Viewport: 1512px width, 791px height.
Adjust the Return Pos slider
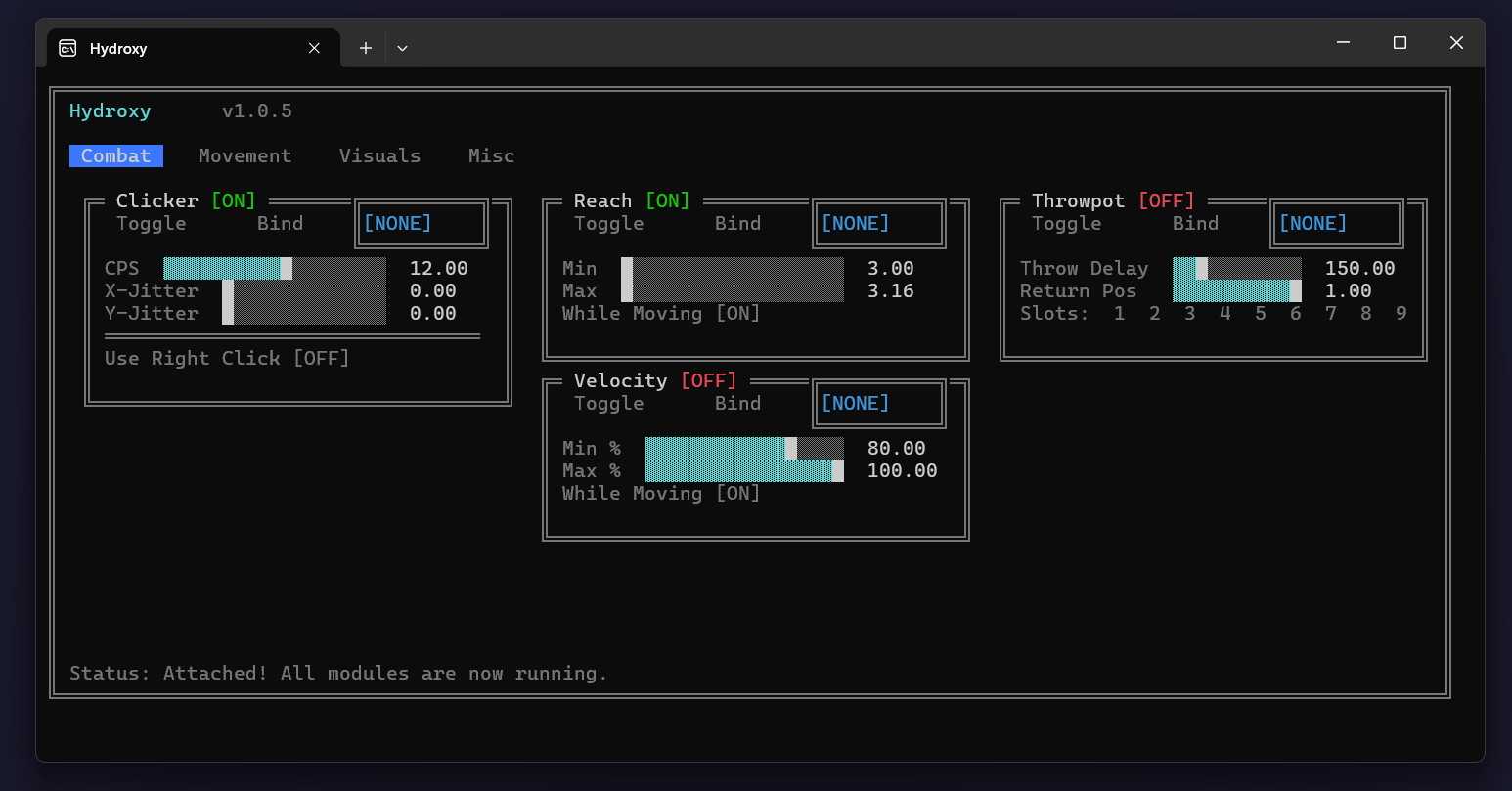tap(1237, 291)
